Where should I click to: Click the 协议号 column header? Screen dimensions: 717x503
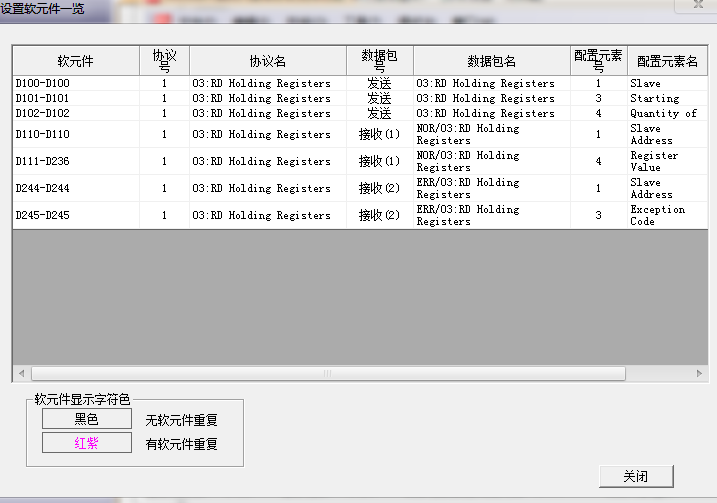pos(164,61)
